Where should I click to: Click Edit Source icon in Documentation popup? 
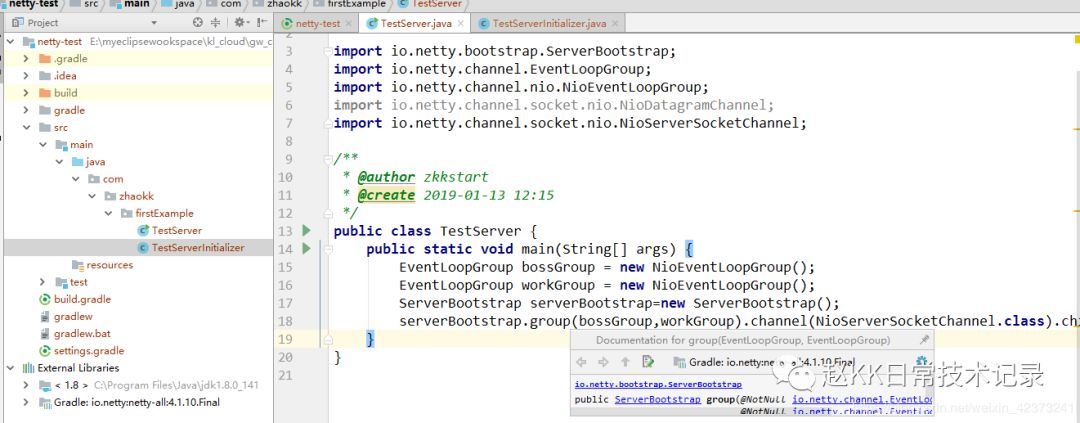click(647, 362)
